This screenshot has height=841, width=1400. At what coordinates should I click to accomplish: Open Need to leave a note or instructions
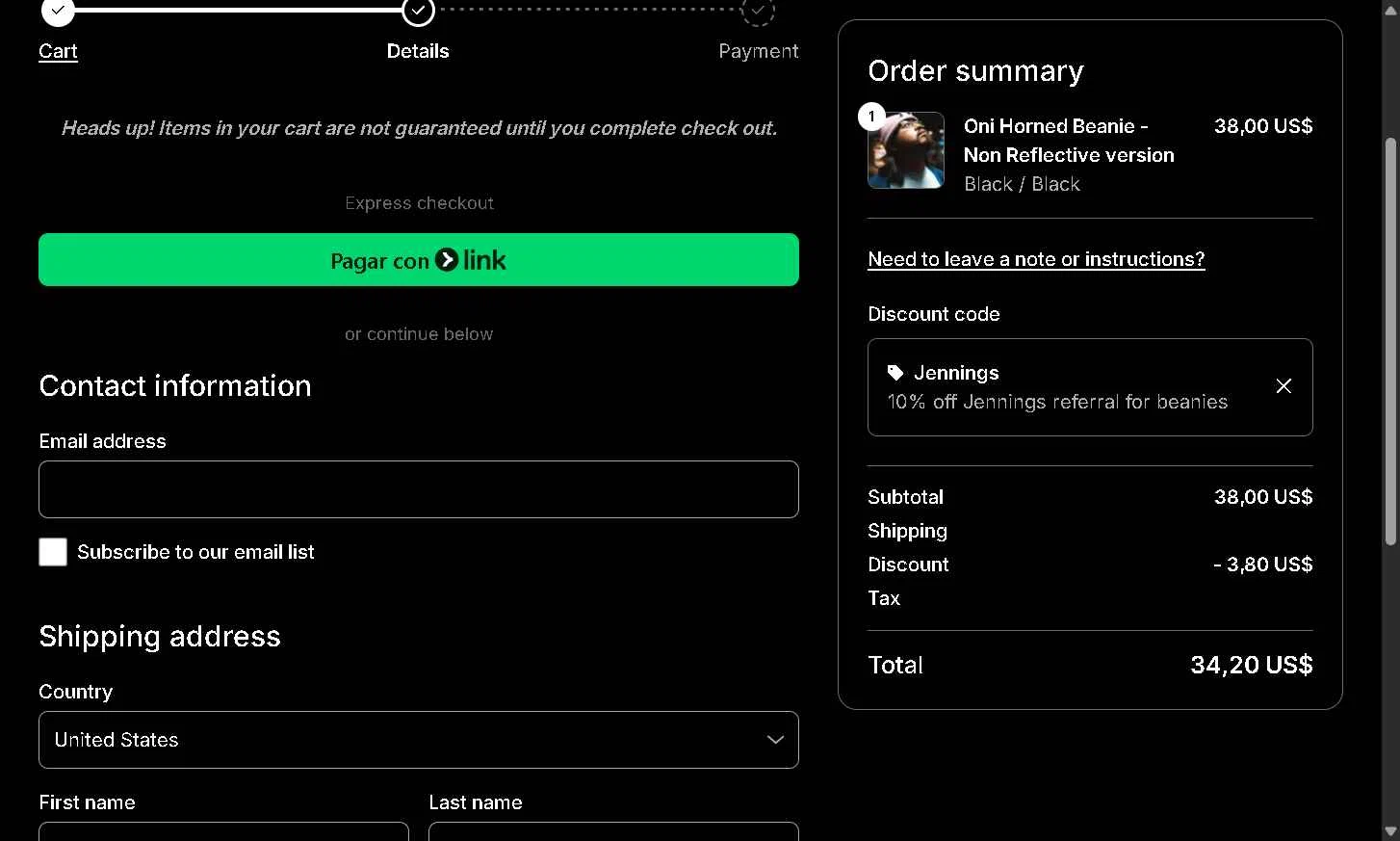click(x=1036, y=259)
